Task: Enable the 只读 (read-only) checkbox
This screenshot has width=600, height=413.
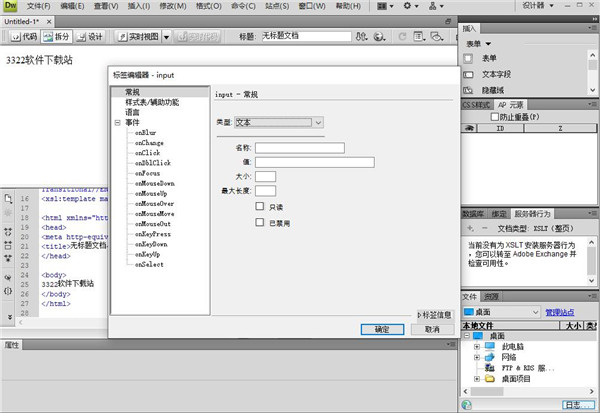Action: click(260, 207)
